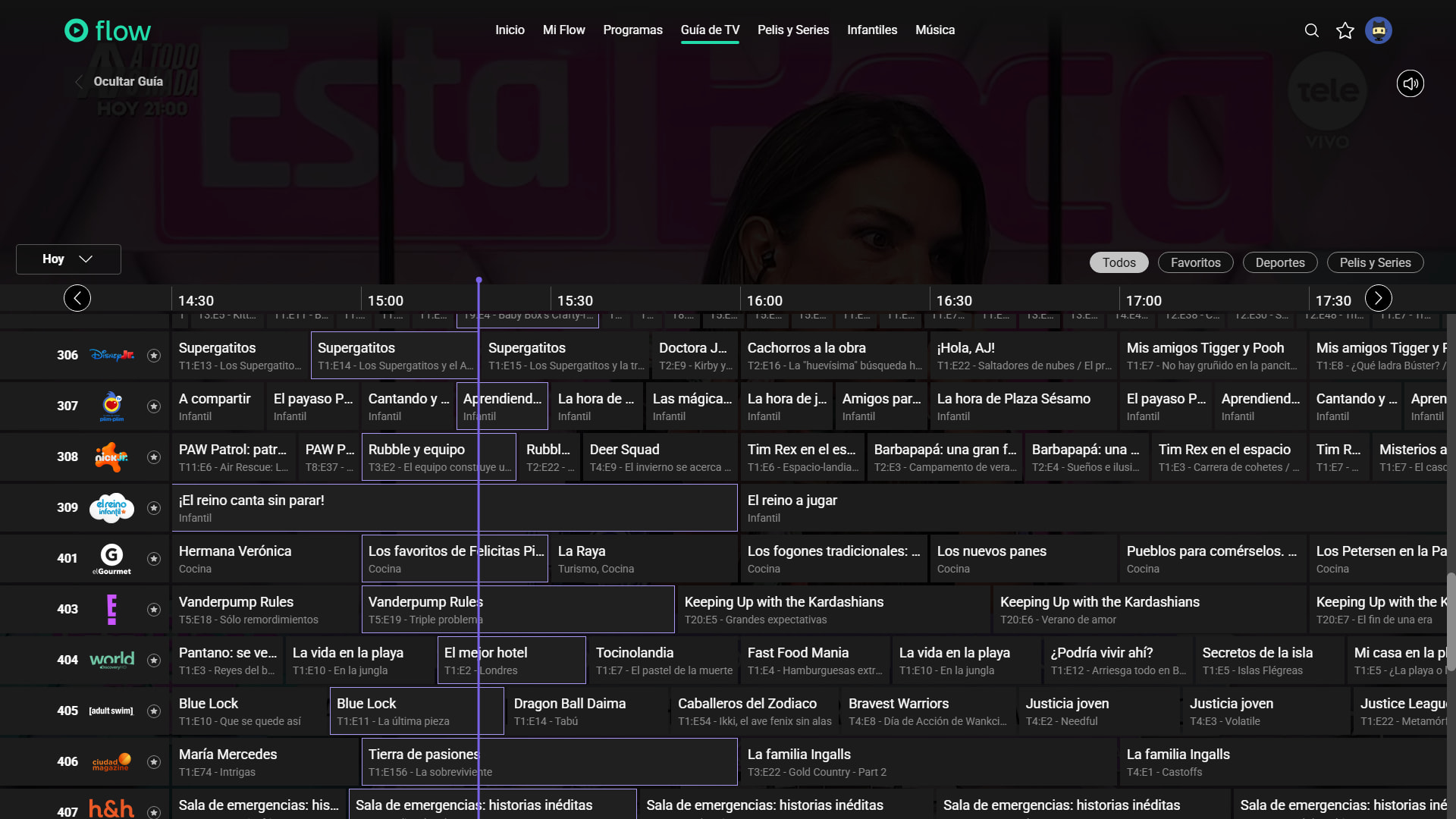Select La Raya on El Gourmet
The width and height of the screenshot is (1456, 819).
645,559
